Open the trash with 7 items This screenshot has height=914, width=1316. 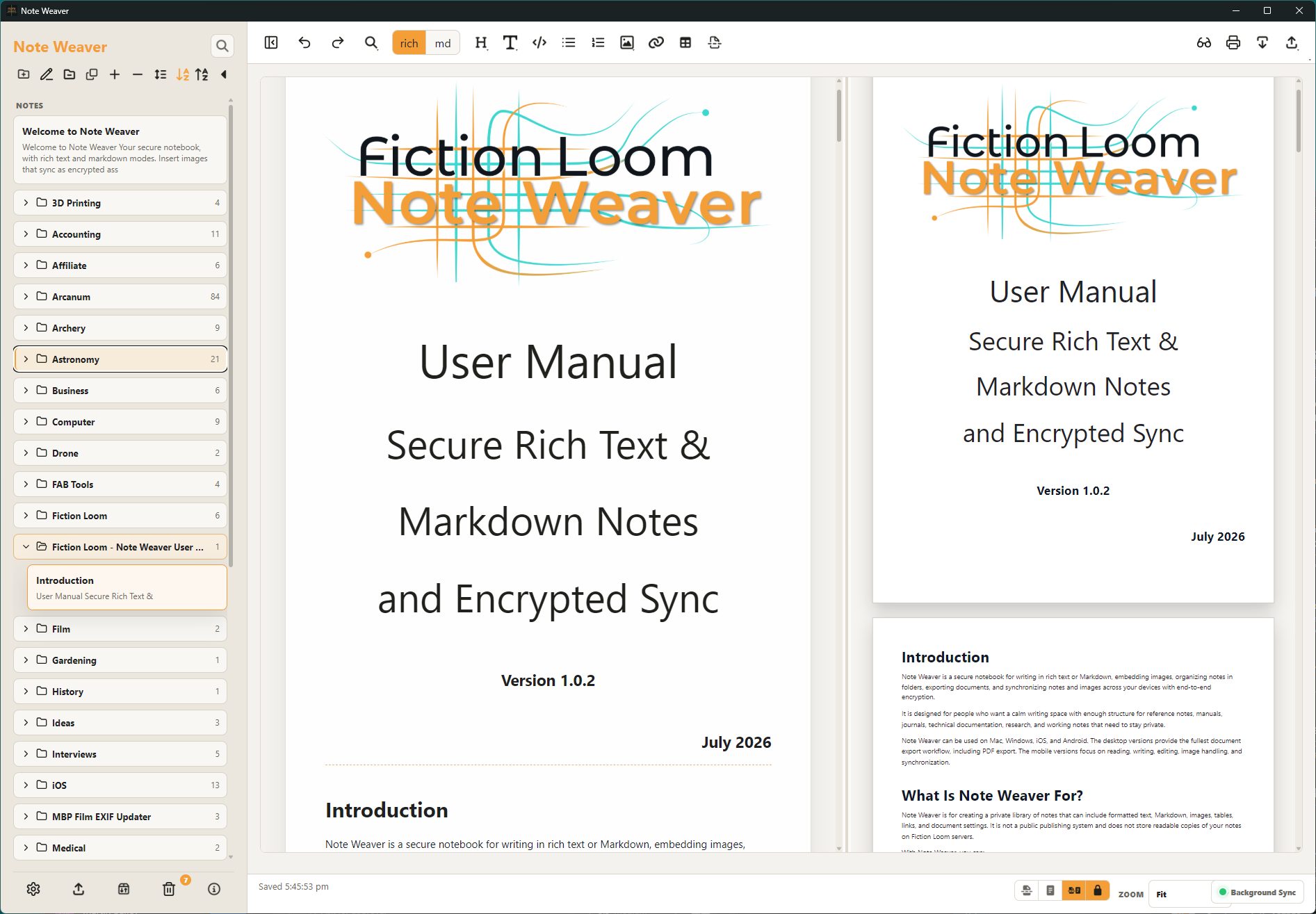coord(169,889)
